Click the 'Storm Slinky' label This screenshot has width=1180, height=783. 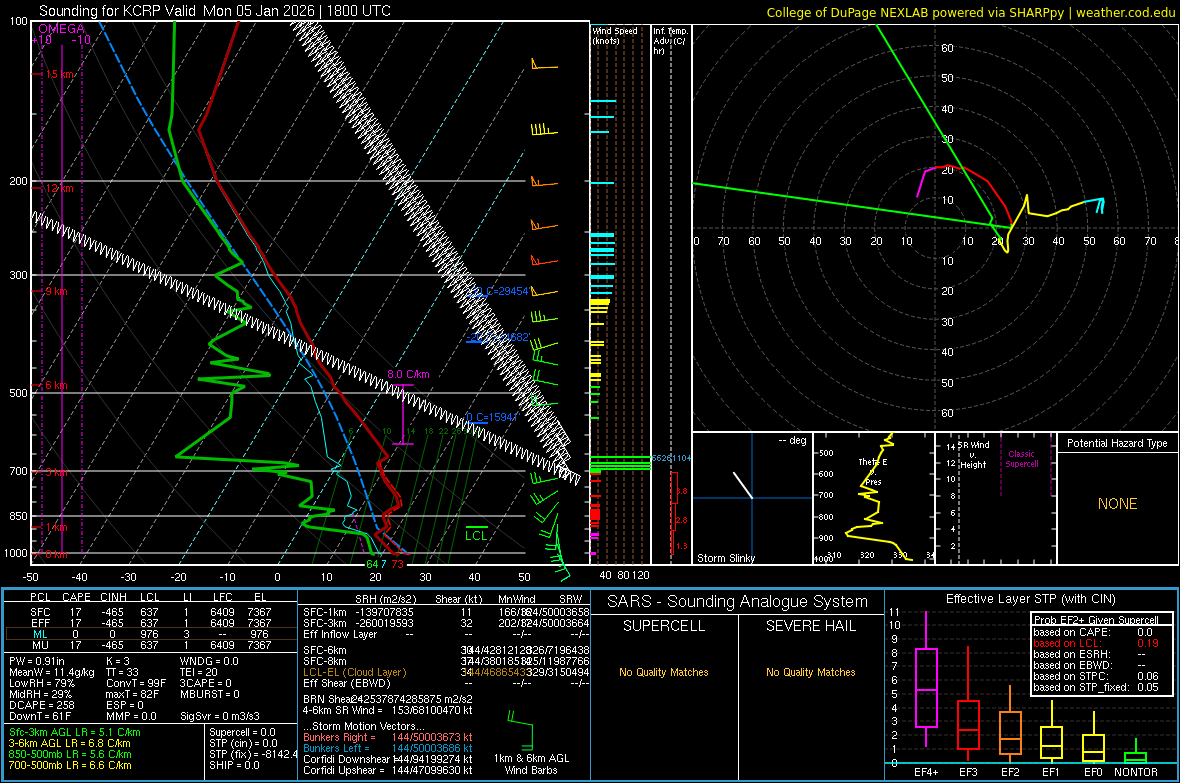[725, 558]
